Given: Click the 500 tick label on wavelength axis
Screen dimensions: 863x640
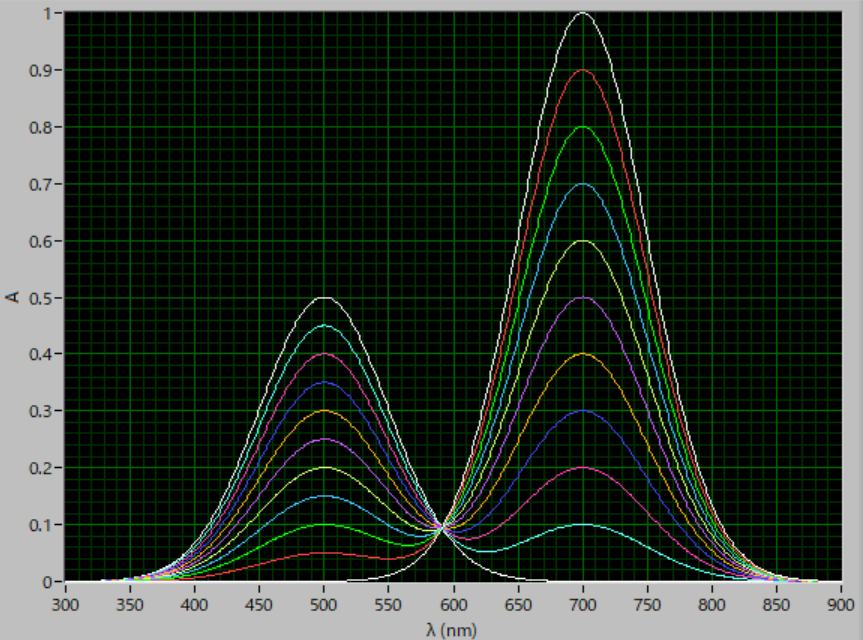Looking at the screenshot, I should 324,604.
